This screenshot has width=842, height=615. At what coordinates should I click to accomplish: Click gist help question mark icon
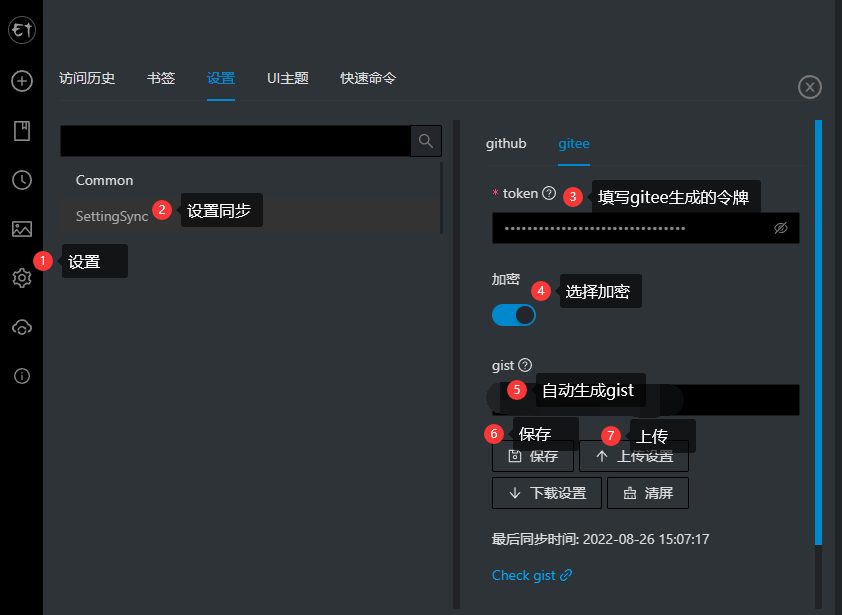tap(525, 365)
